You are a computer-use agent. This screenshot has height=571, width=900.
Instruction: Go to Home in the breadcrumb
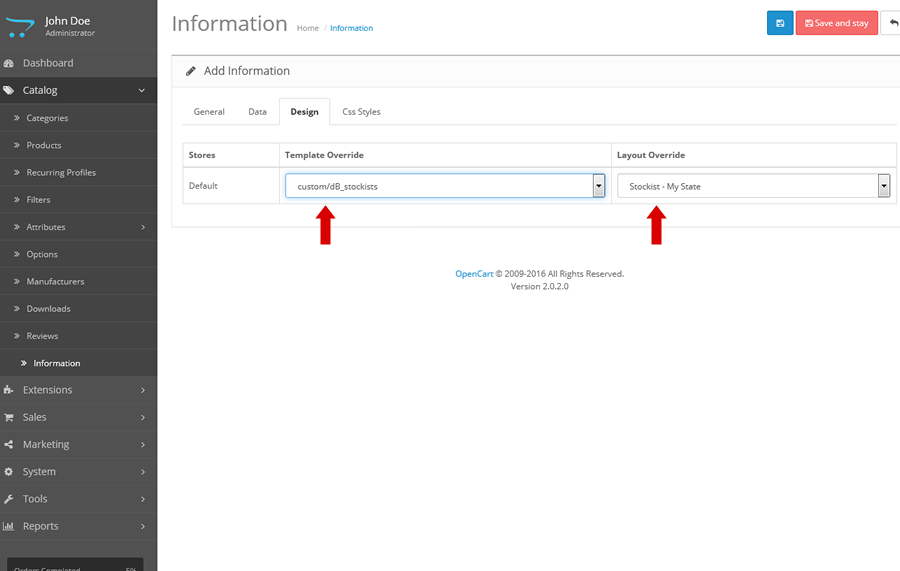tap(307, 28)
